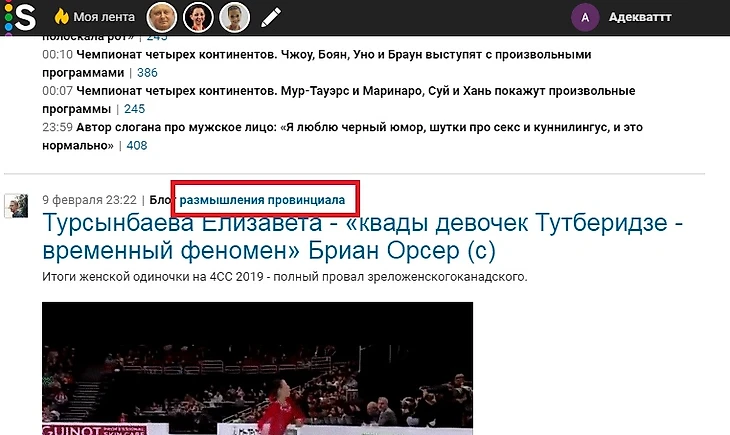Select the Моя лента menu item
The width and height of the screenshot is (730, 435).
pyautogui.click(x=104, y=17)
